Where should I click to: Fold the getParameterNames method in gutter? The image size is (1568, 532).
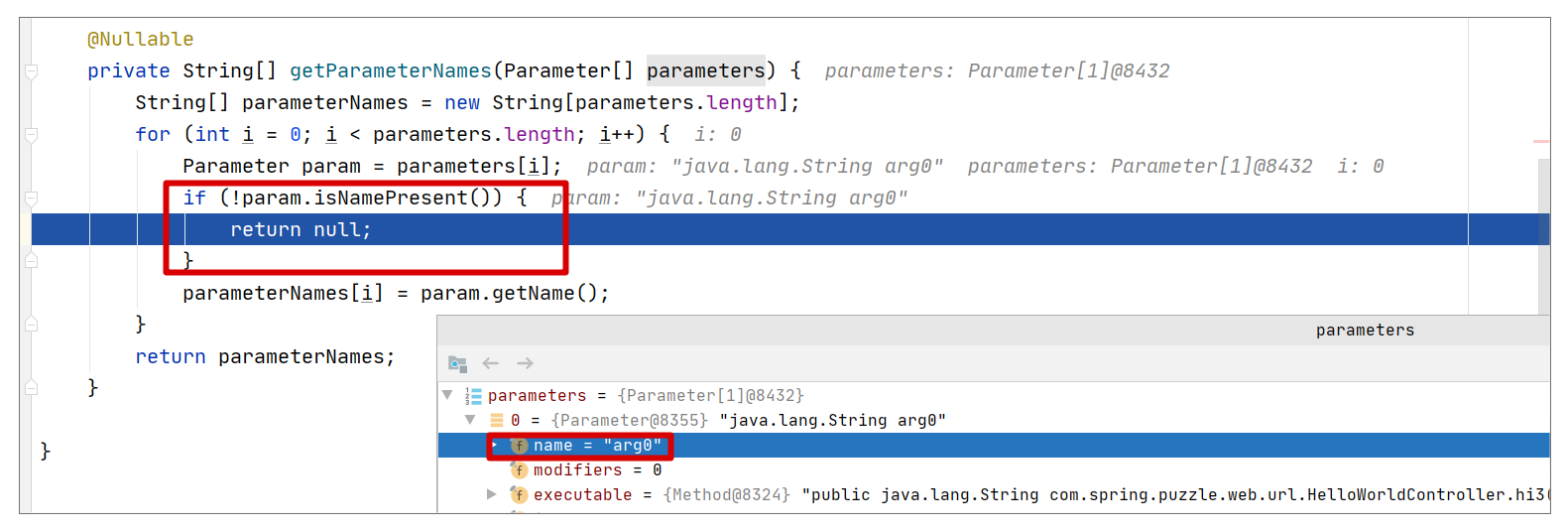[32, 71]
